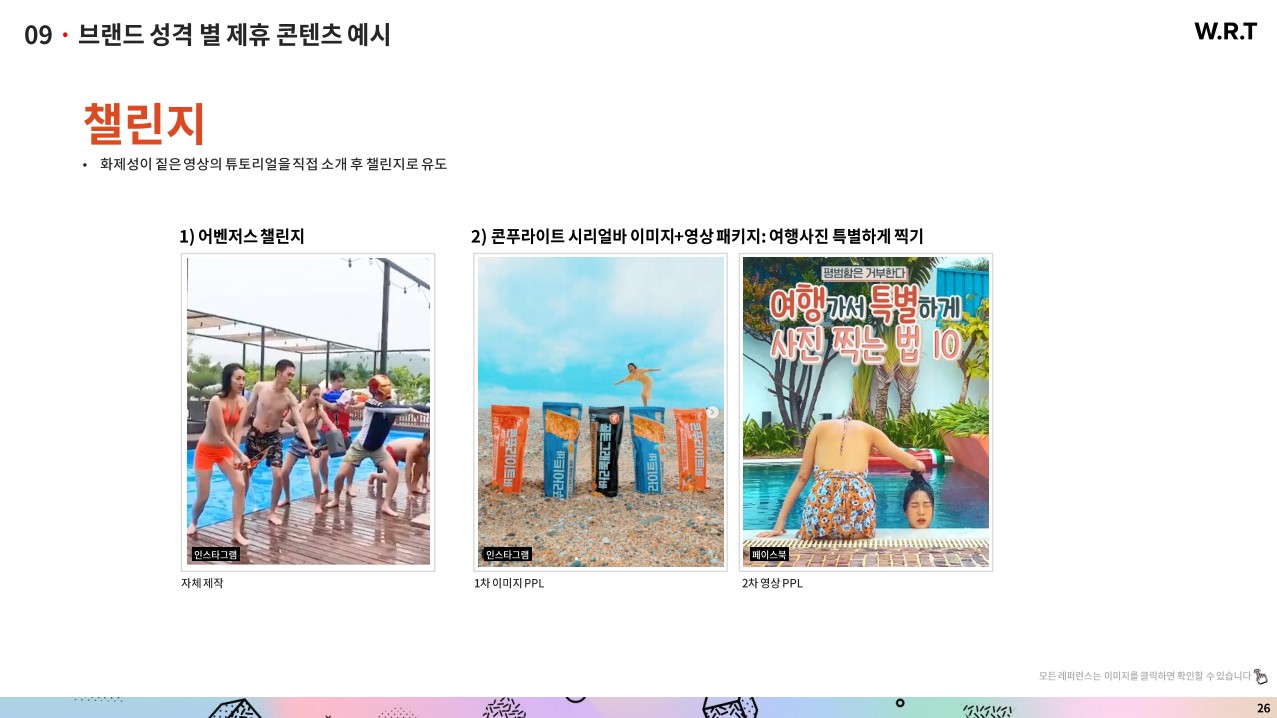Click the section number 09
This screenshot has width=1277, height=718.
pyautogui.click(x=38, y=35)
